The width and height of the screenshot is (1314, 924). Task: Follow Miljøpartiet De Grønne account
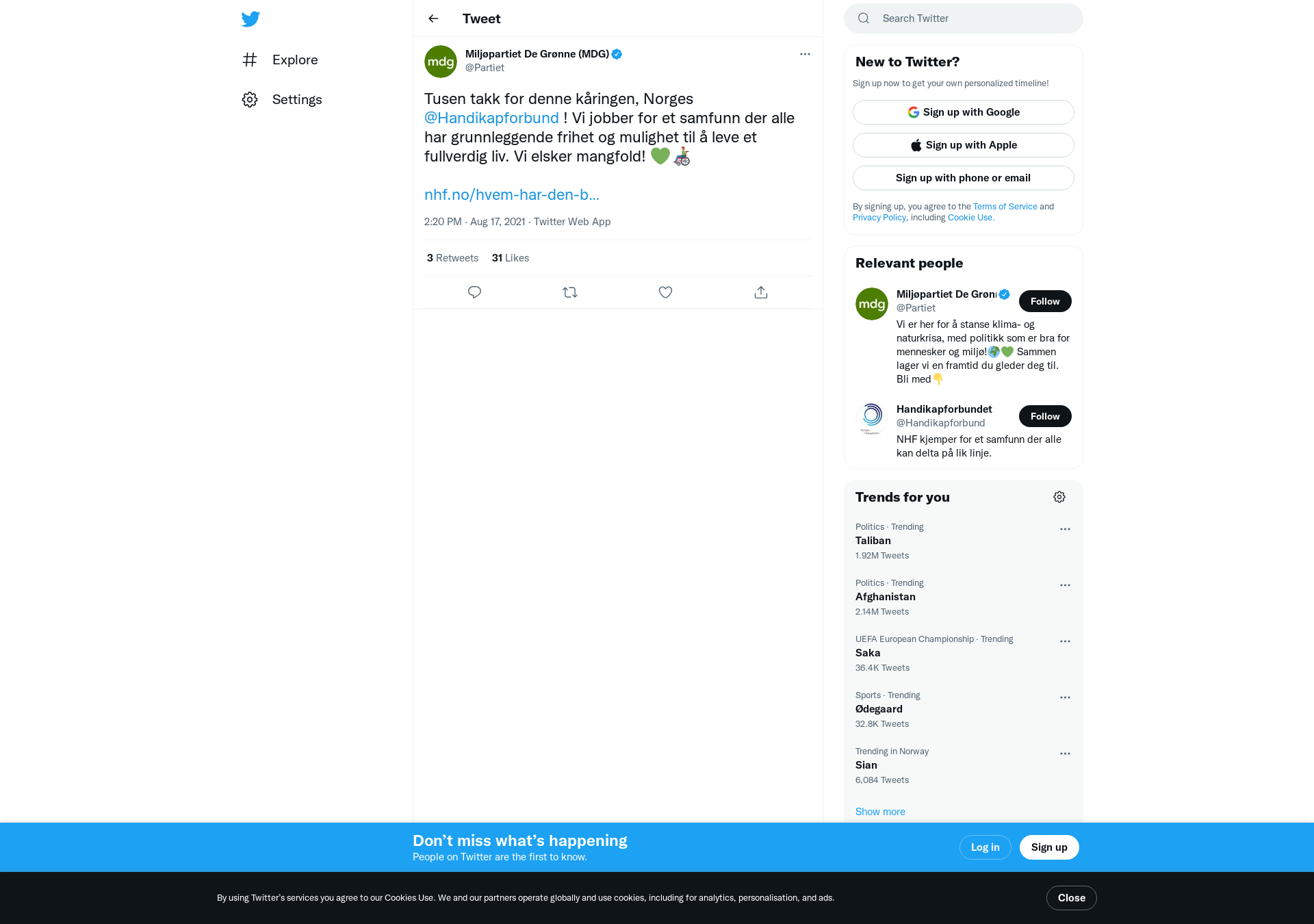point(1045,301)
